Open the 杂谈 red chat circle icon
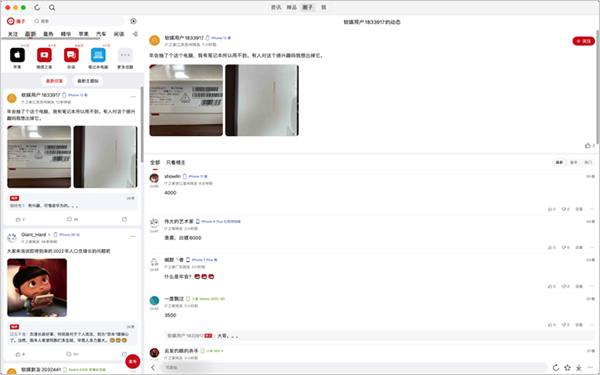This screenshot has width=600, height=375. (x=71, y=55)
